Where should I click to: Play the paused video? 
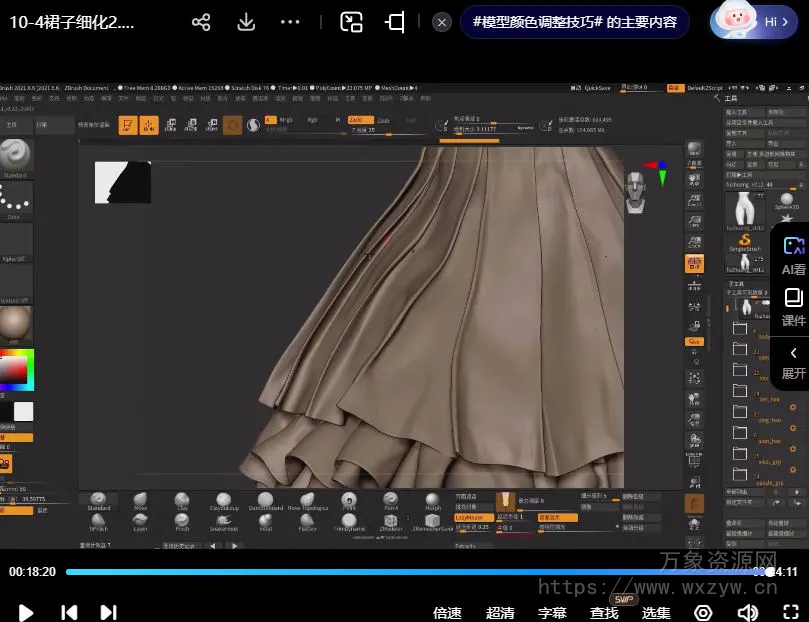point(26,612)
